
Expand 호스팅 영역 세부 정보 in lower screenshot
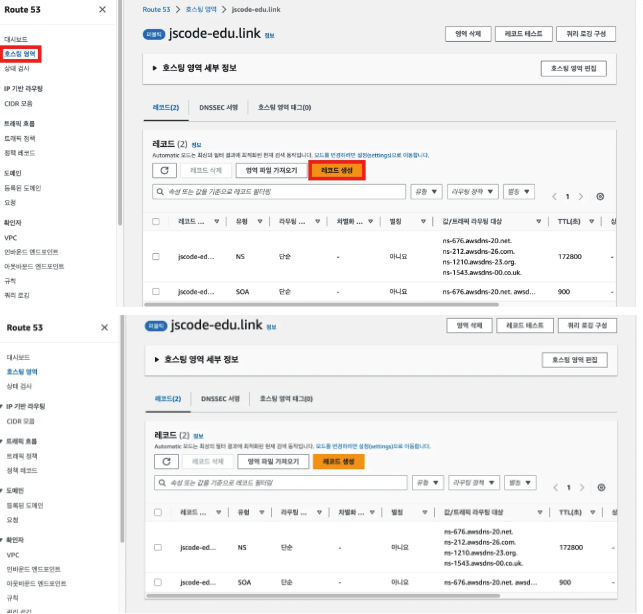(157, 360)
